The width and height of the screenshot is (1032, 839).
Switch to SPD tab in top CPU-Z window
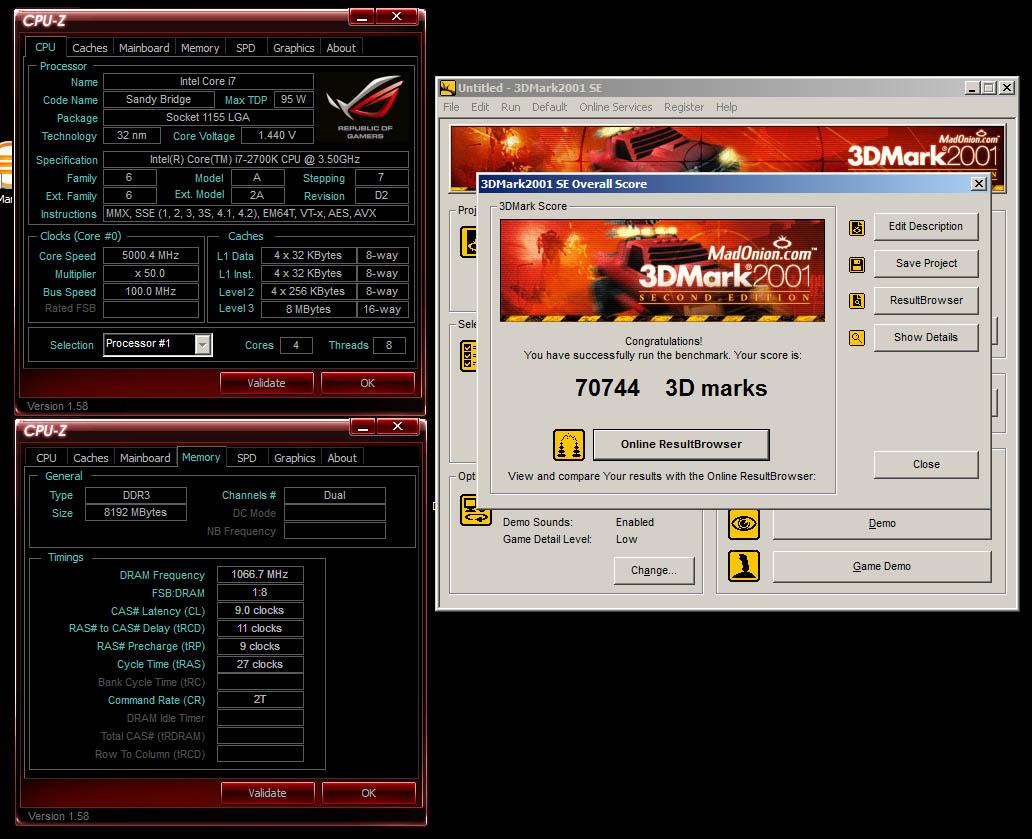(245, 48)
